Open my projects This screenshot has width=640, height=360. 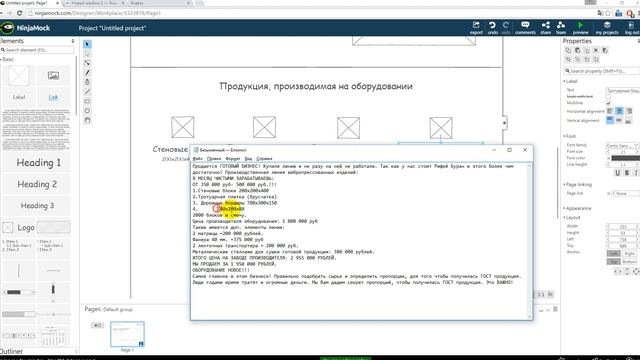coord(607,27)
